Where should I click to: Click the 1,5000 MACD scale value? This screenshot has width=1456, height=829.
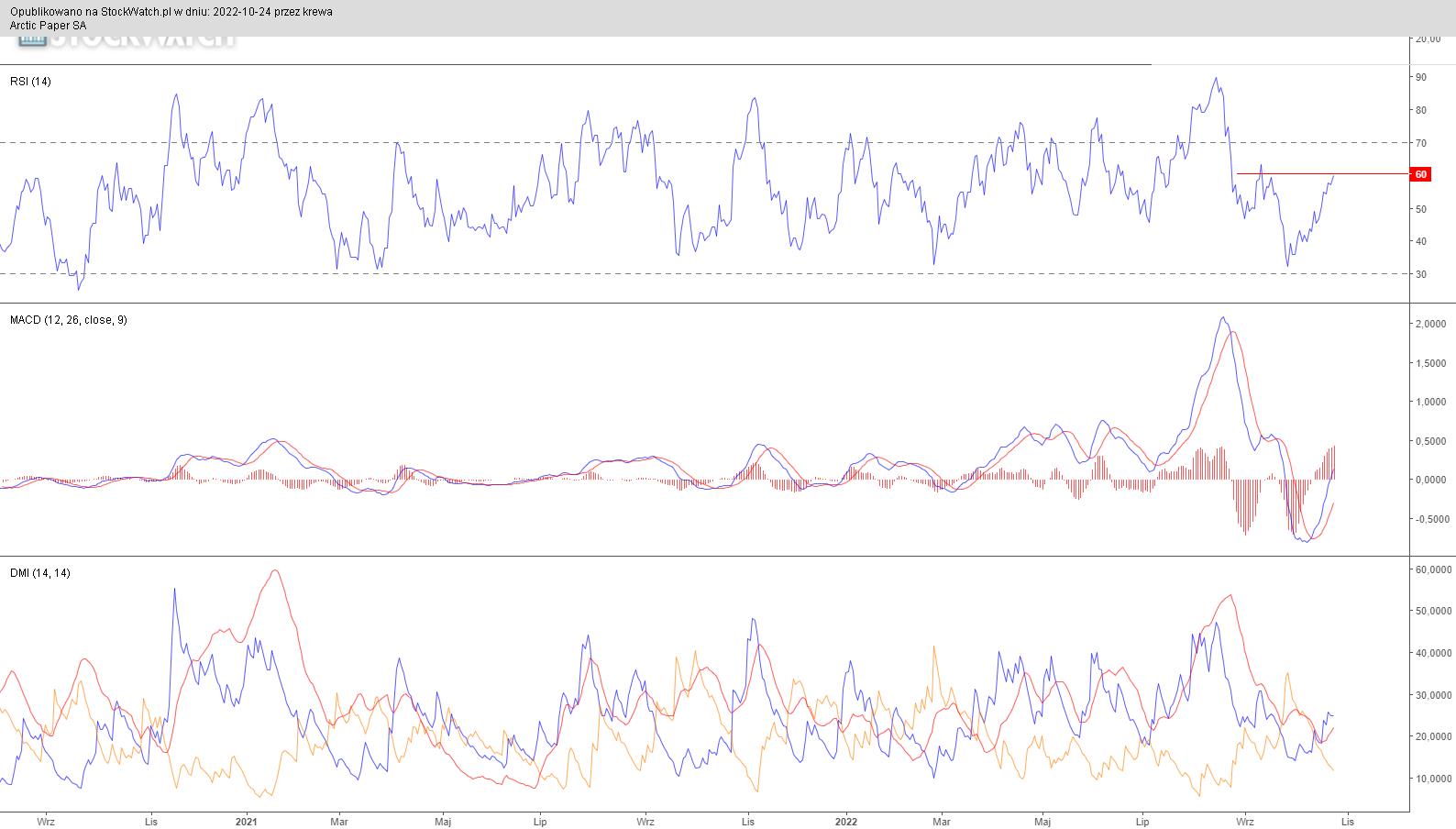pos(1431,363)
